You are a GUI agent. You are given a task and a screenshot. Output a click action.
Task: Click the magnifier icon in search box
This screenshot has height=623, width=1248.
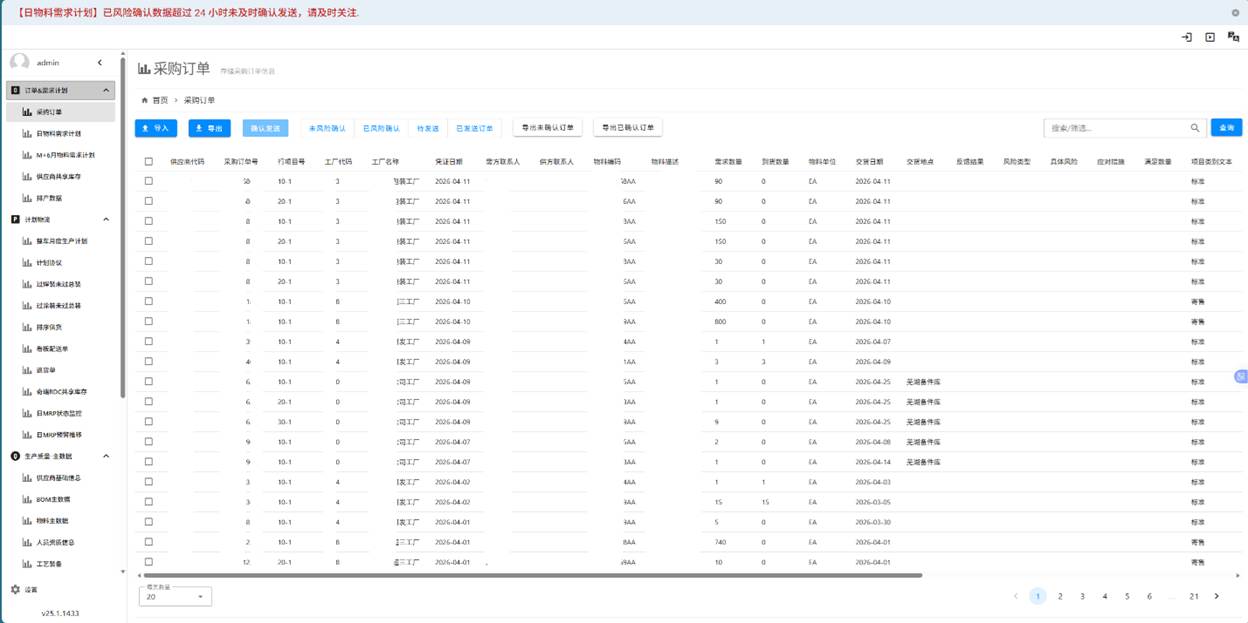coord(1194,128)
